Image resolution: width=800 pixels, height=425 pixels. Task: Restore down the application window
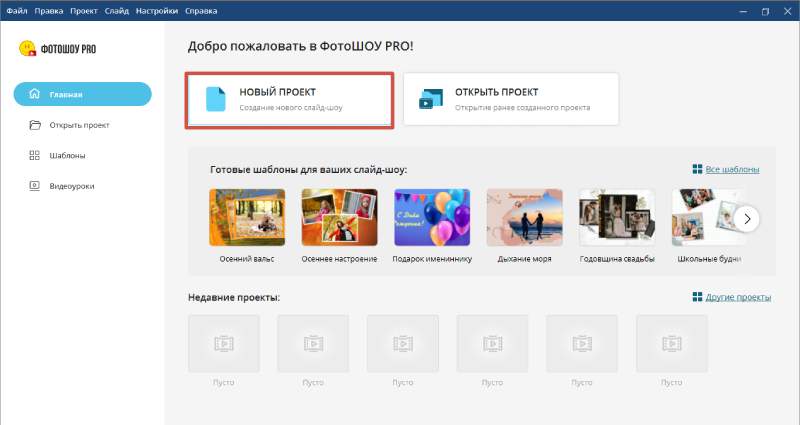tap(765, 11)
